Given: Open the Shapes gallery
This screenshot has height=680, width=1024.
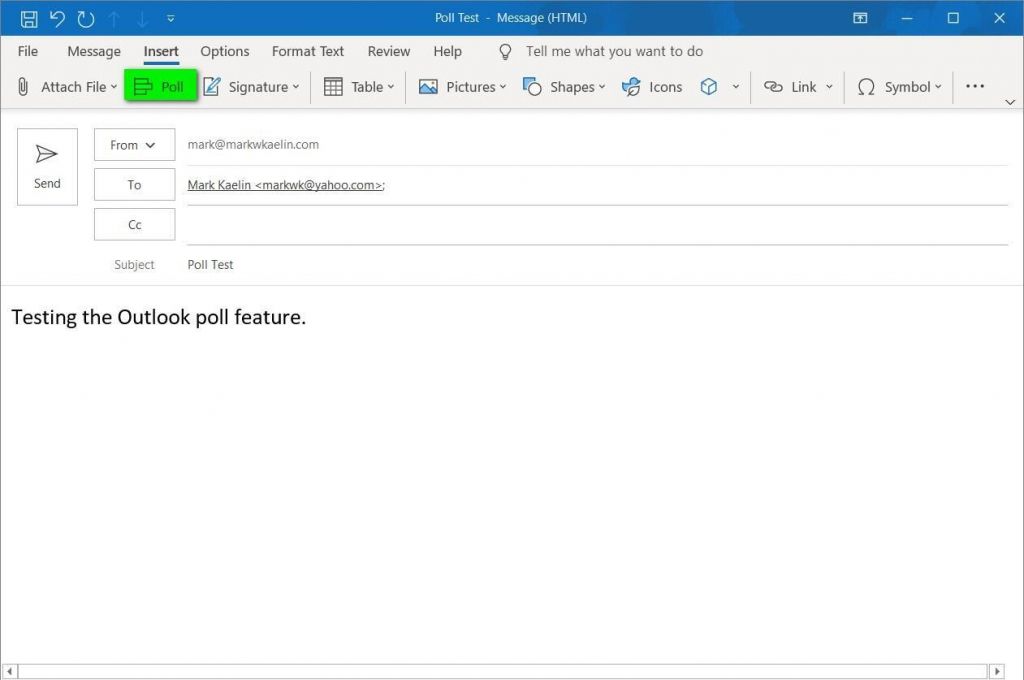Looking at the screenshot, I should point(565,86).
